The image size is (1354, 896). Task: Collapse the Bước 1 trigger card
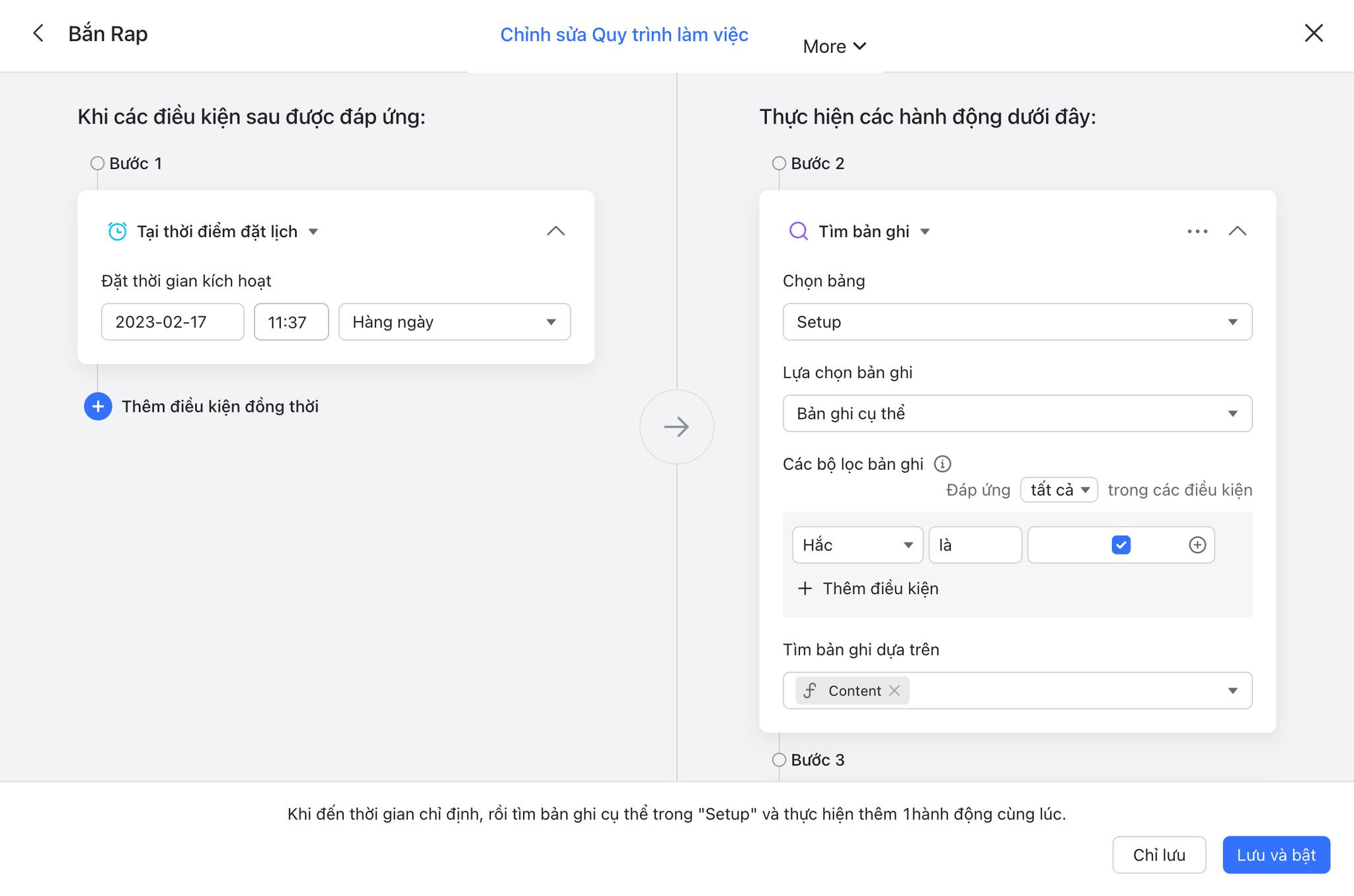tap(556, 231)
